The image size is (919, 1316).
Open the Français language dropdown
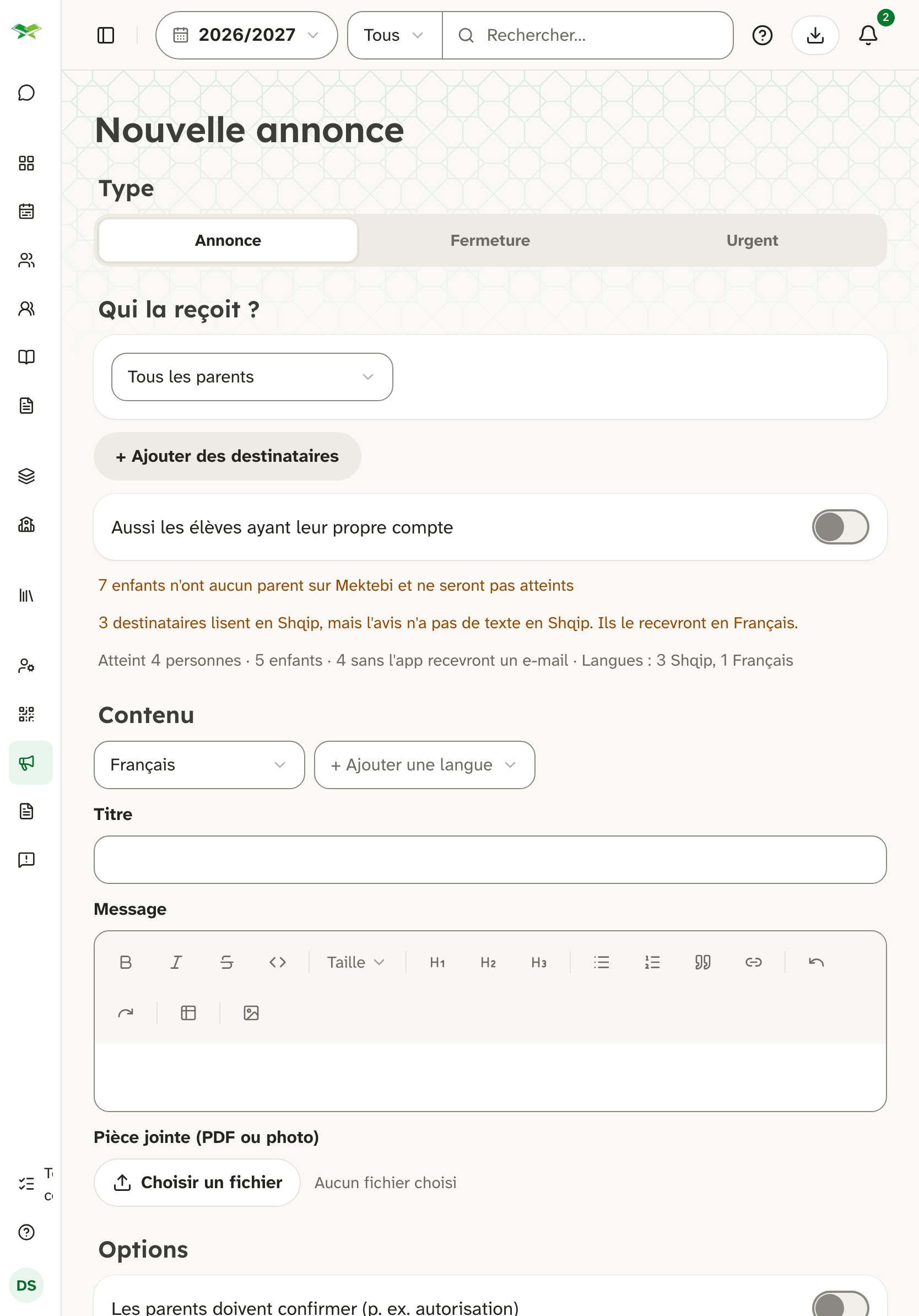(199, 764)
